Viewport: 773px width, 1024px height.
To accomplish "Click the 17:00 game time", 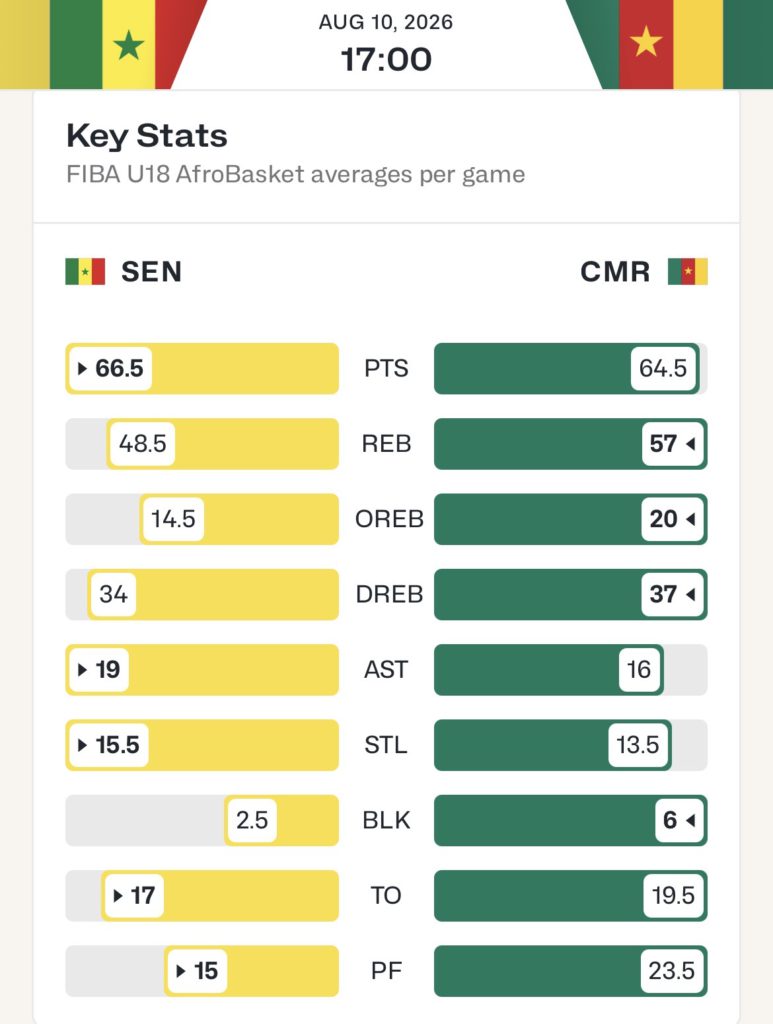I will coord(386,59).
